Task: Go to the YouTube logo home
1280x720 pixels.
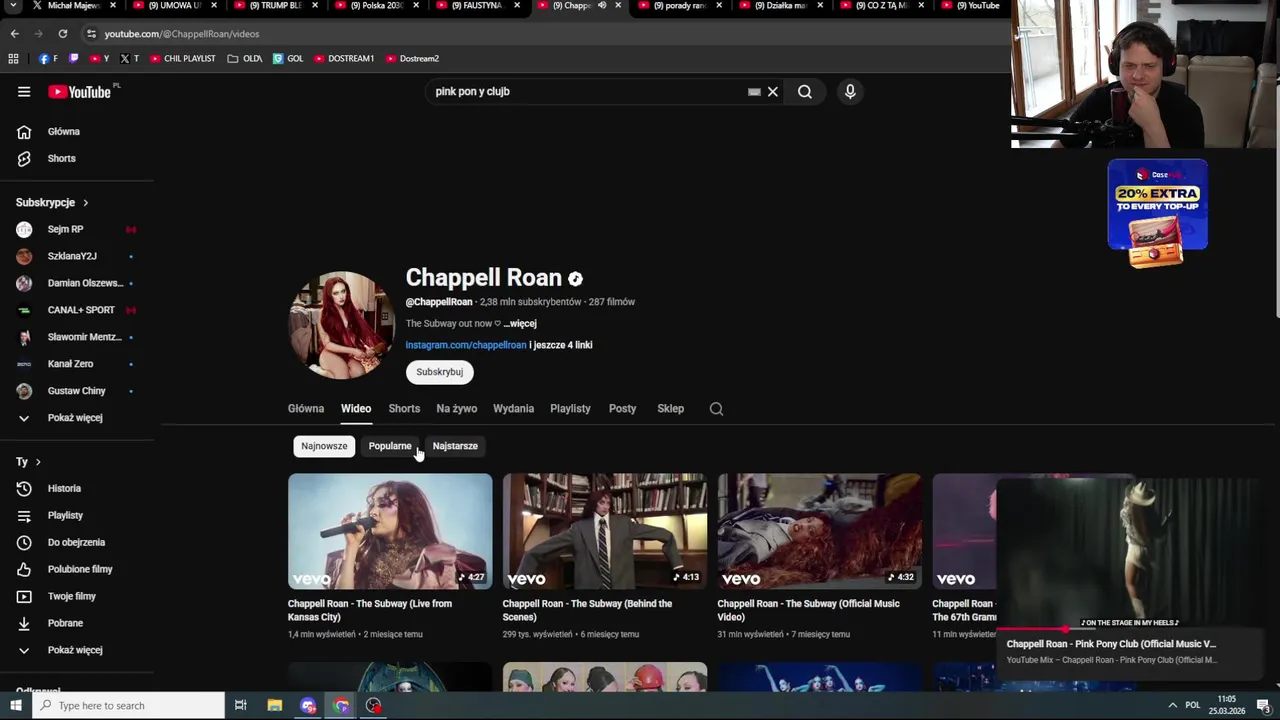Action: (x=79, y=92)
